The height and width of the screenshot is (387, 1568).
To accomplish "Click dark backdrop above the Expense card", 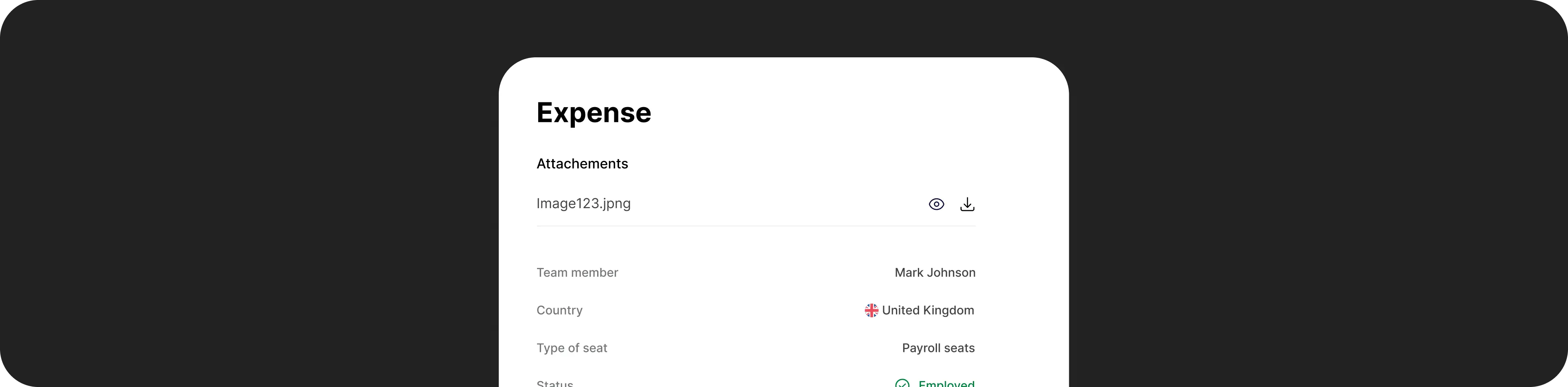I will 783,27.
